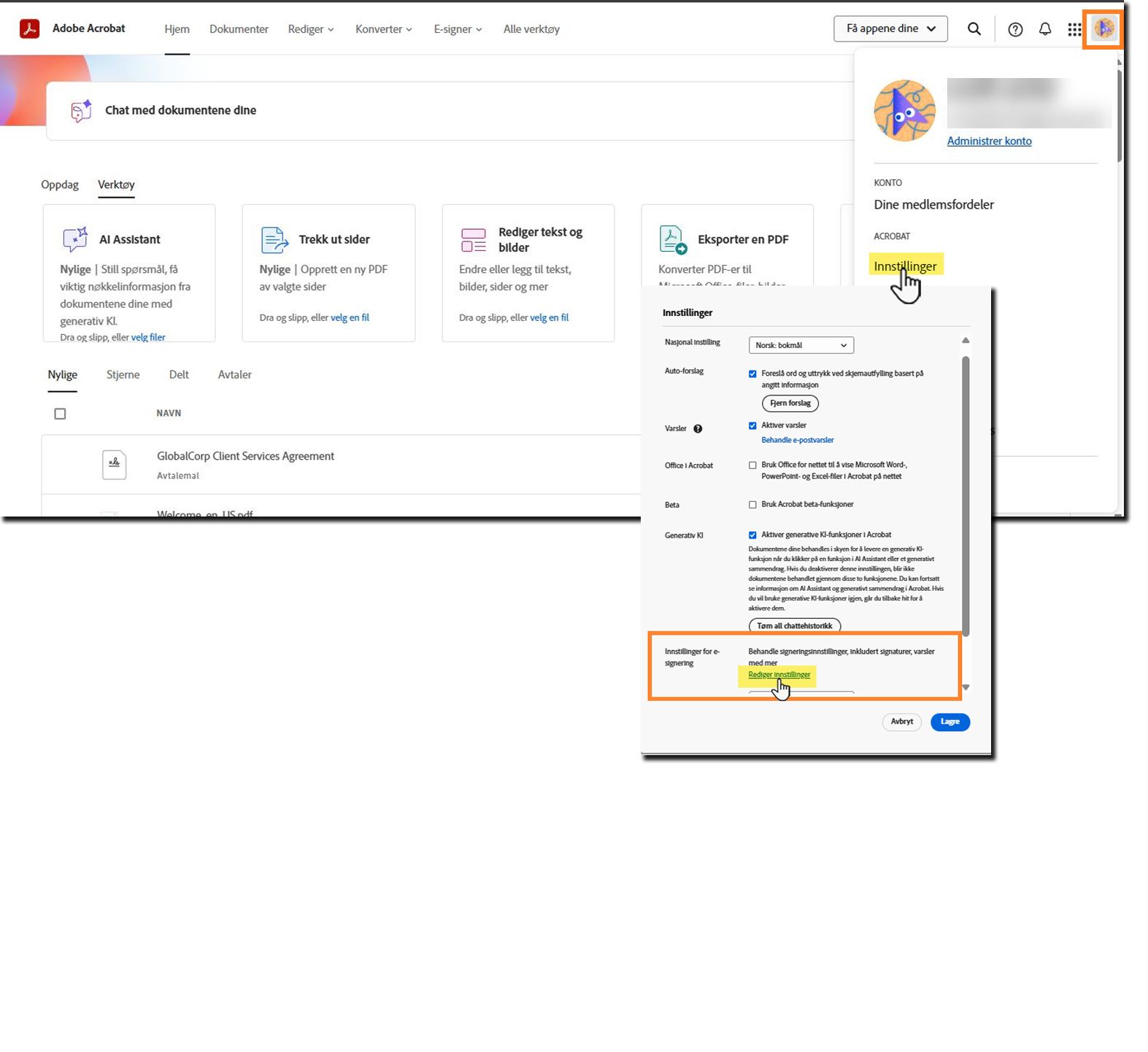
Task: Switch to the Delt tab
Action: (179, 375)
